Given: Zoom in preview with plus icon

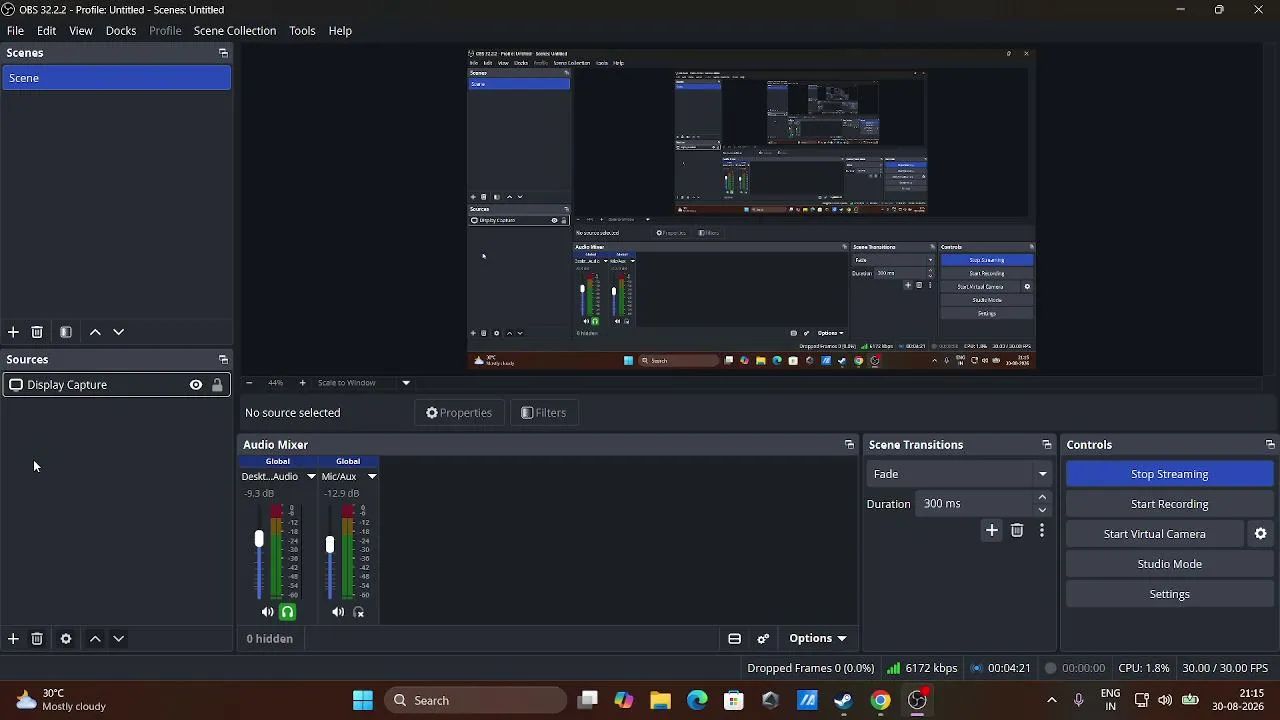Looking at the screenshot, I should click(303, 383).
